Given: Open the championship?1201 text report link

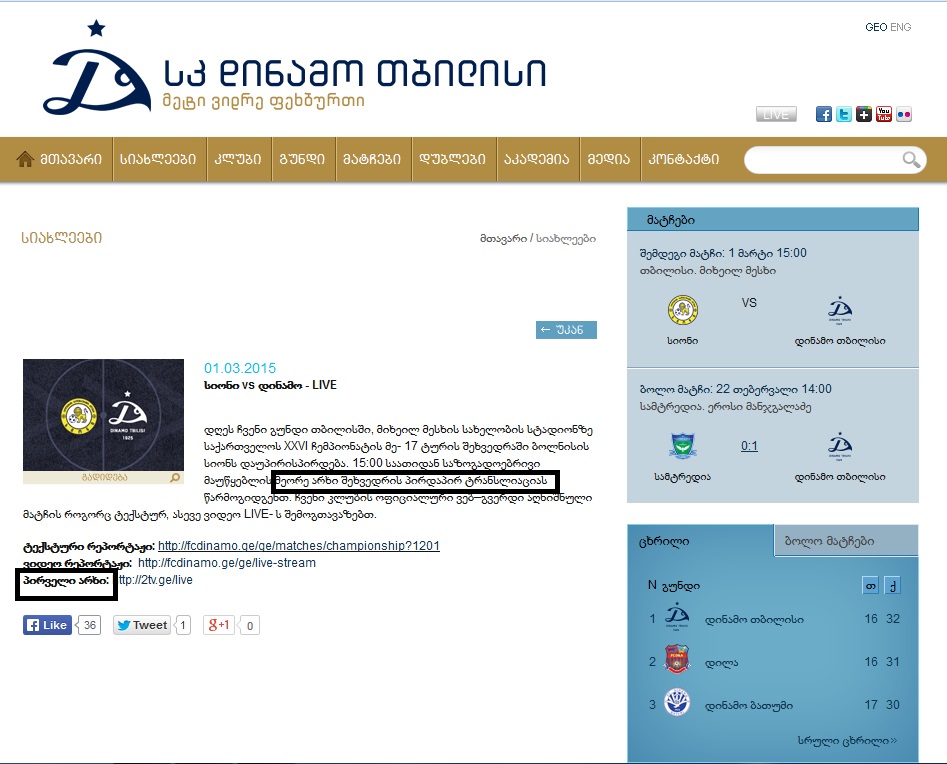Looking at the screenshot, I should 299,546.
